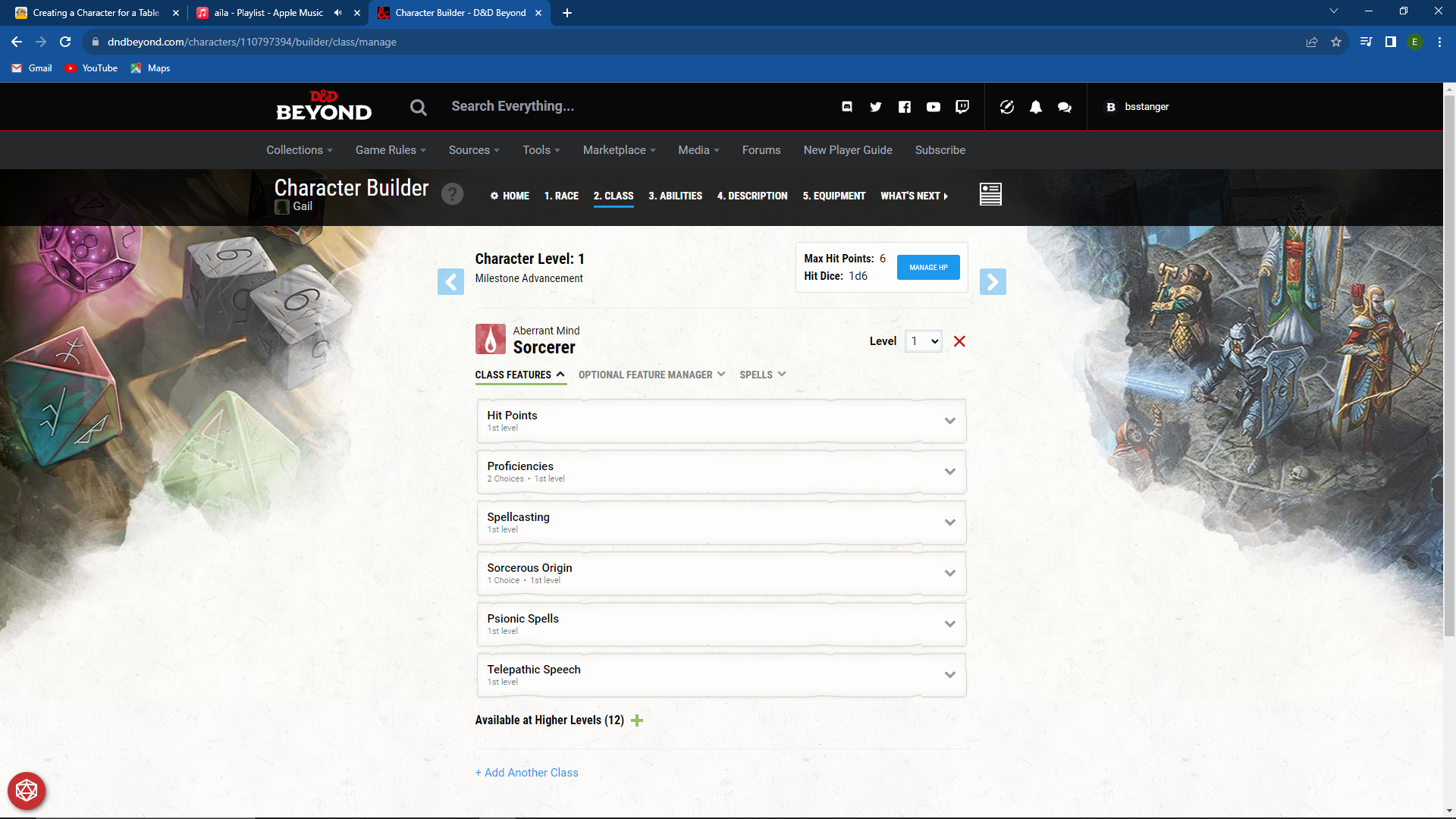Image resolution: width=1456 pixels, height=819 pixels.
Task: Open the SPELLS tab
Action: pyautogui.click(x=763, y=375)
